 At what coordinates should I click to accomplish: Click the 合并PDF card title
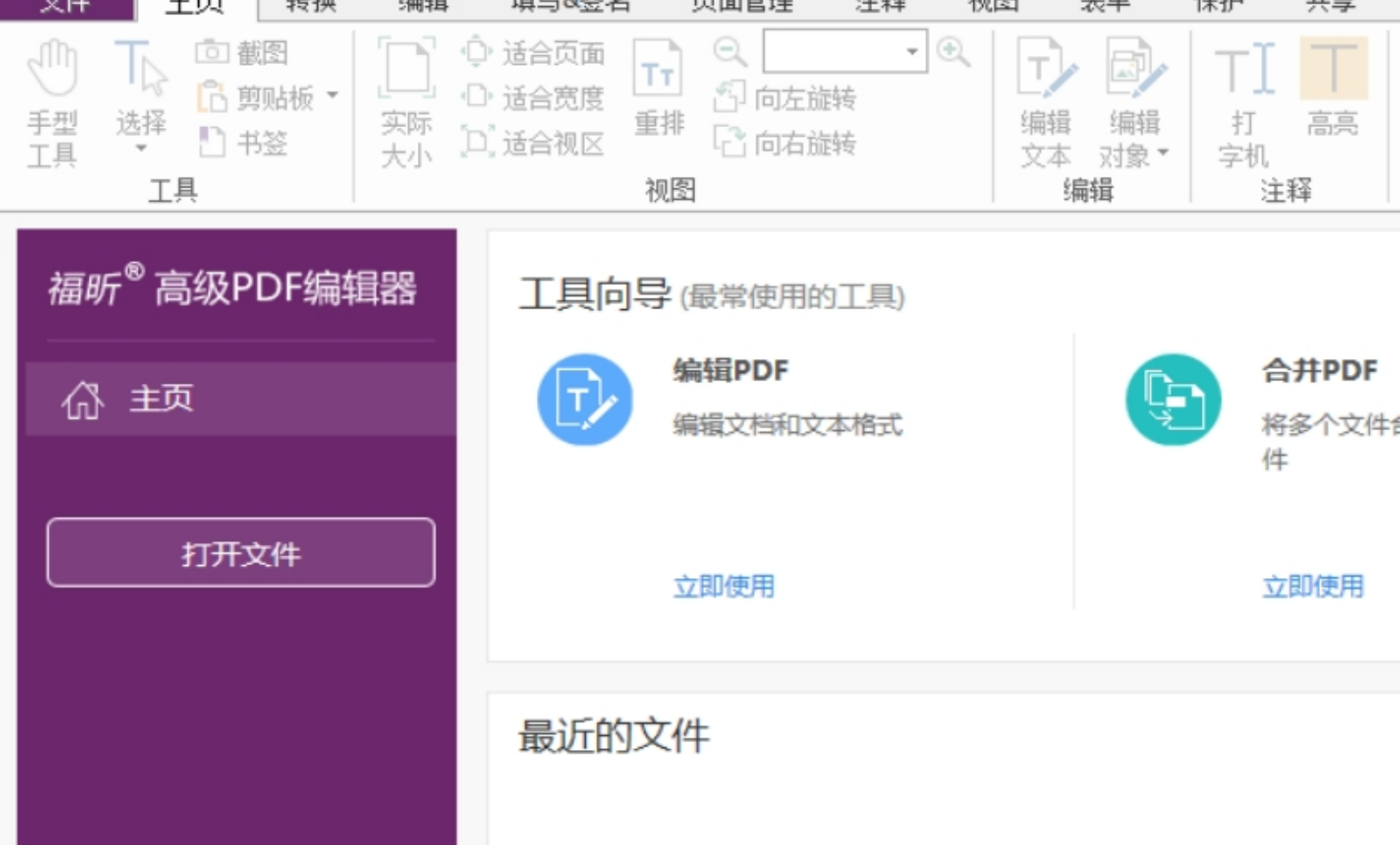(1320, 371)
